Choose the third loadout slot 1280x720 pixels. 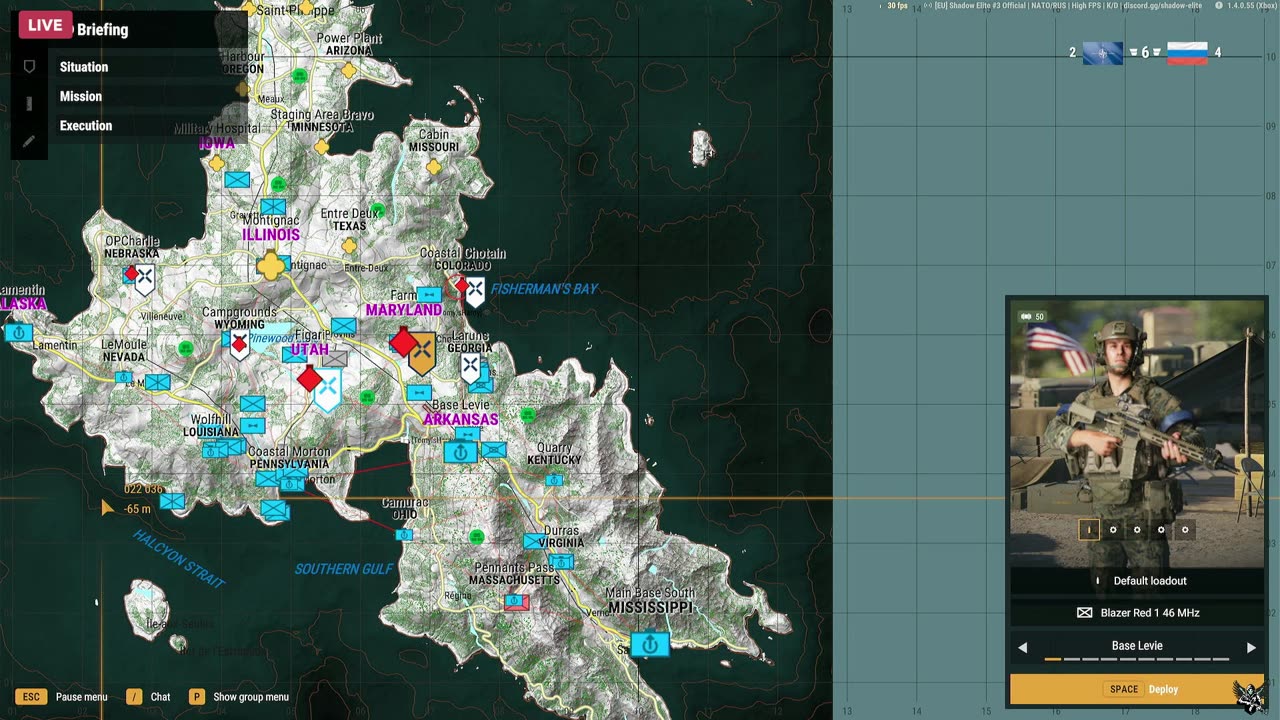[x=1137, y=530]
